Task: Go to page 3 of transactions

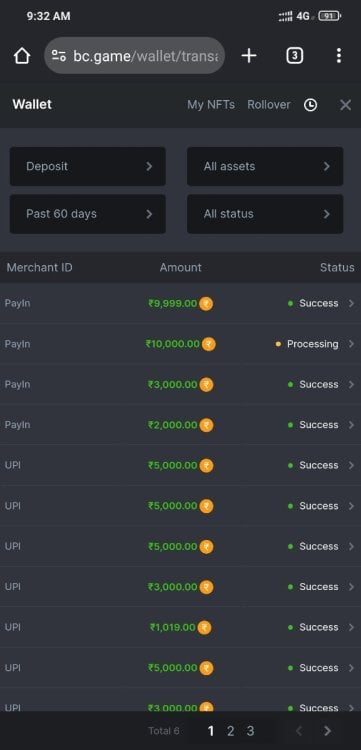Action: pos(250,731)
